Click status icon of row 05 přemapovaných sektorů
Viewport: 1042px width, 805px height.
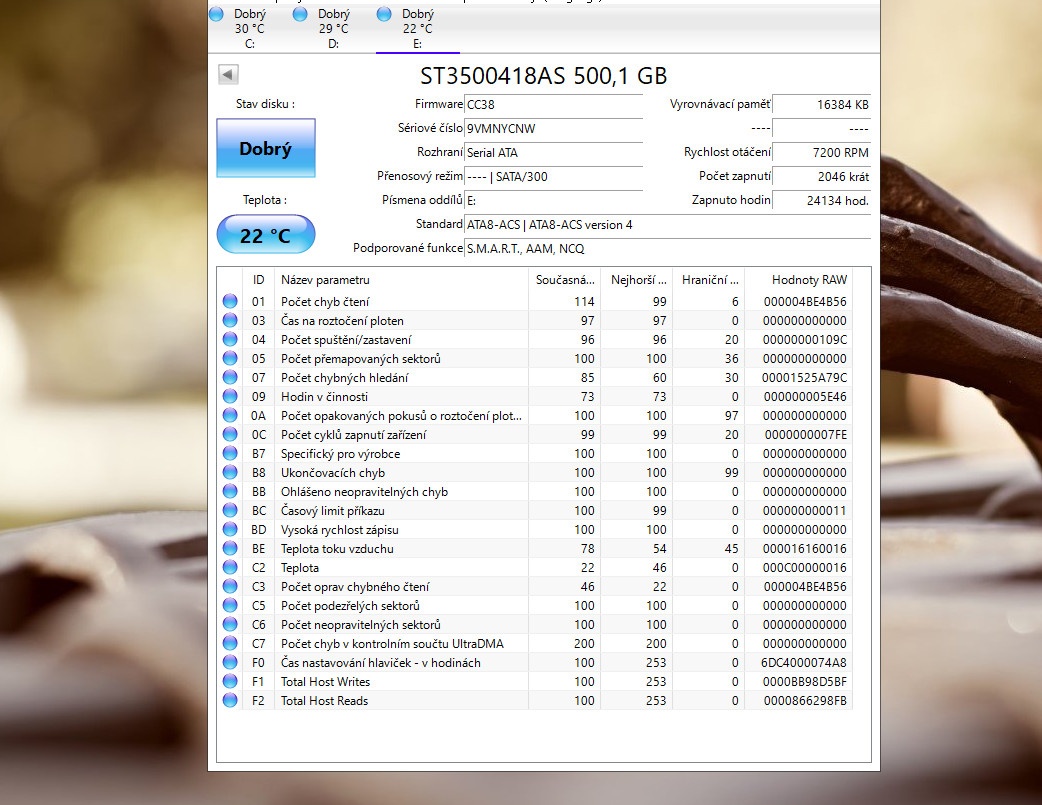click(230, 358)
